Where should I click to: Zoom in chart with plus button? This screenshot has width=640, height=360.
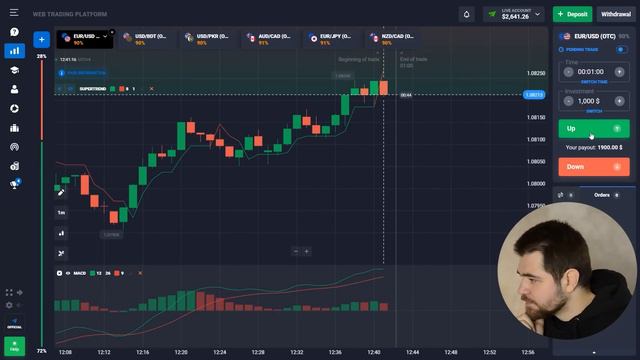pyautogui.click(x=307, y=251)
